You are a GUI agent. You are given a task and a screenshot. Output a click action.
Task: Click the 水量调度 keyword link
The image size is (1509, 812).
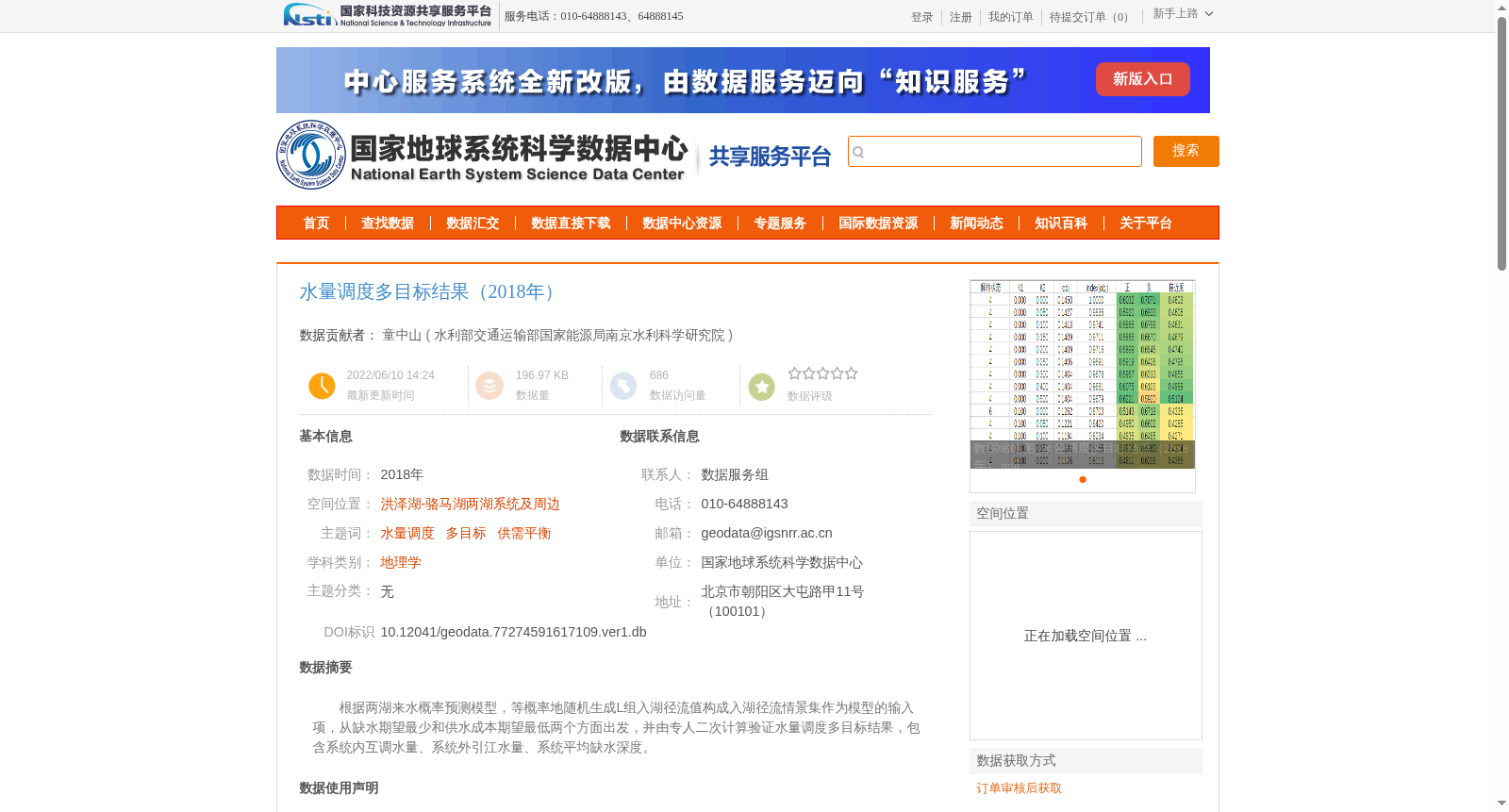[x=407, y=534]
